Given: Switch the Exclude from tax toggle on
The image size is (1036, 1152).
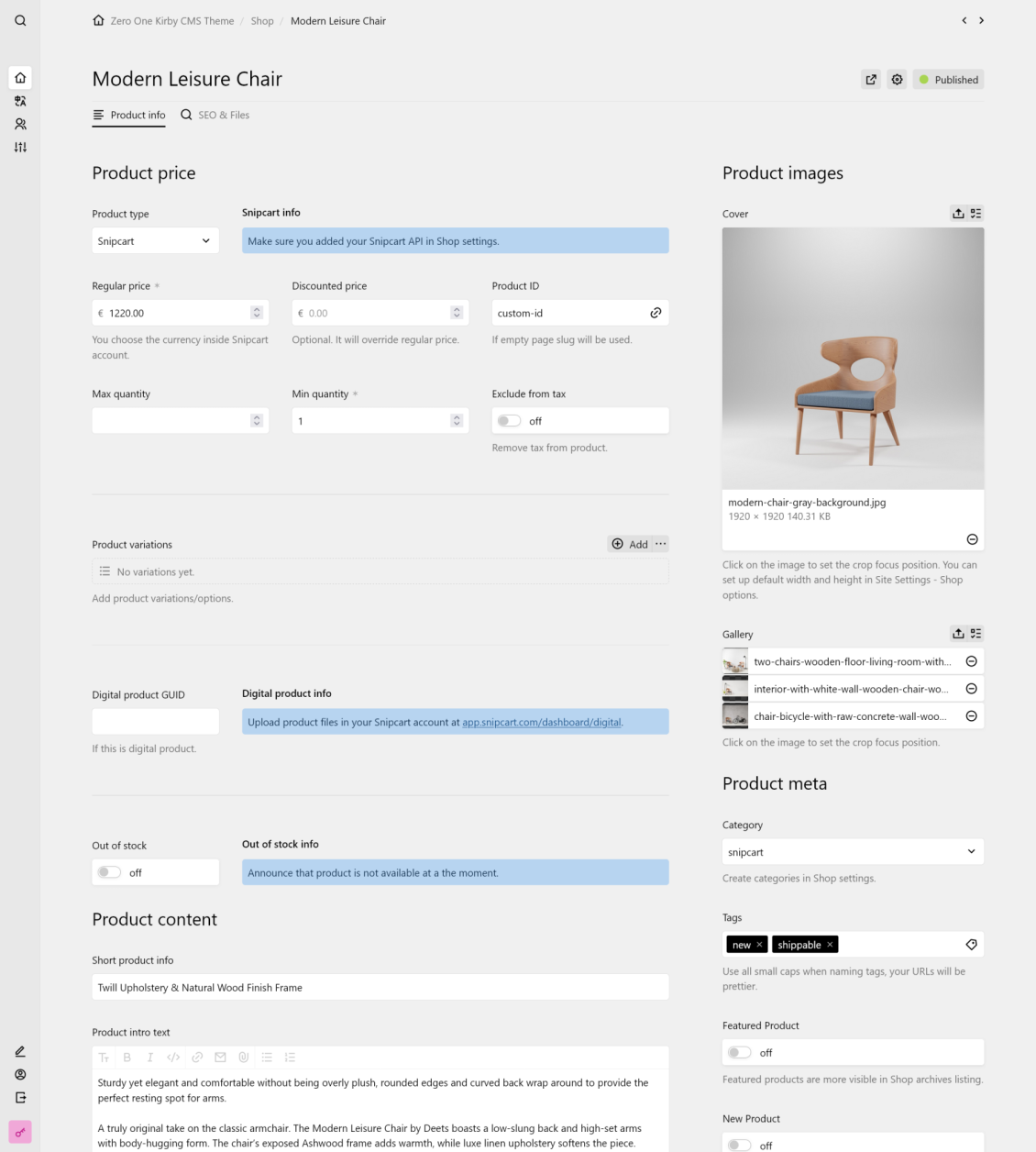Looking at the screenshot, I should 509,420.
